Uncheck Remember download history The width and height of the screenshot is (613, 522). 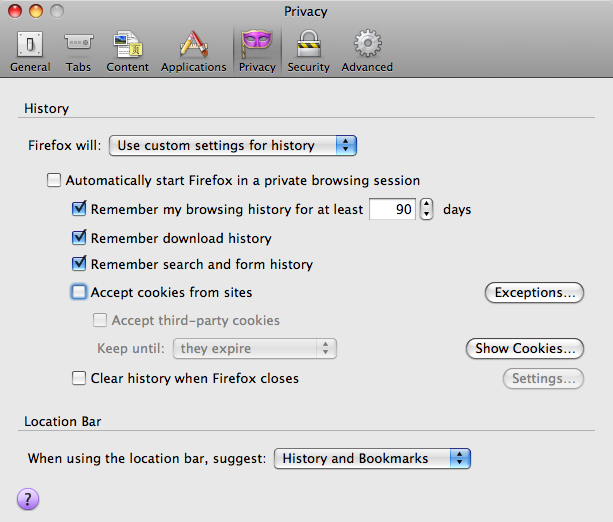click(80, 239)
